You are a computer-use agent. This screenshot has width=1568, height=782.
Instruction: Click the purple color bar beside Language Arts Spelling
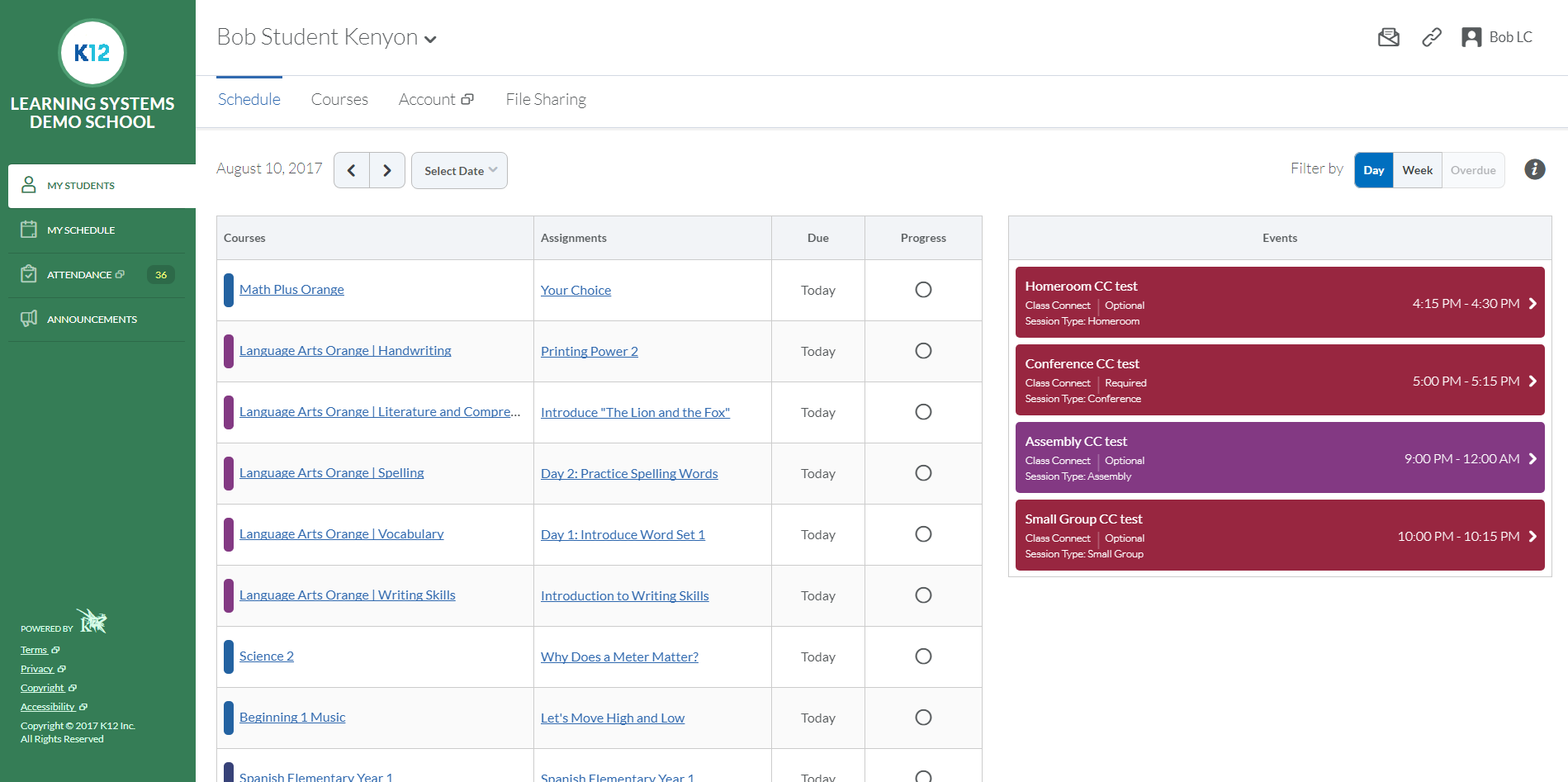click(229, 473)
